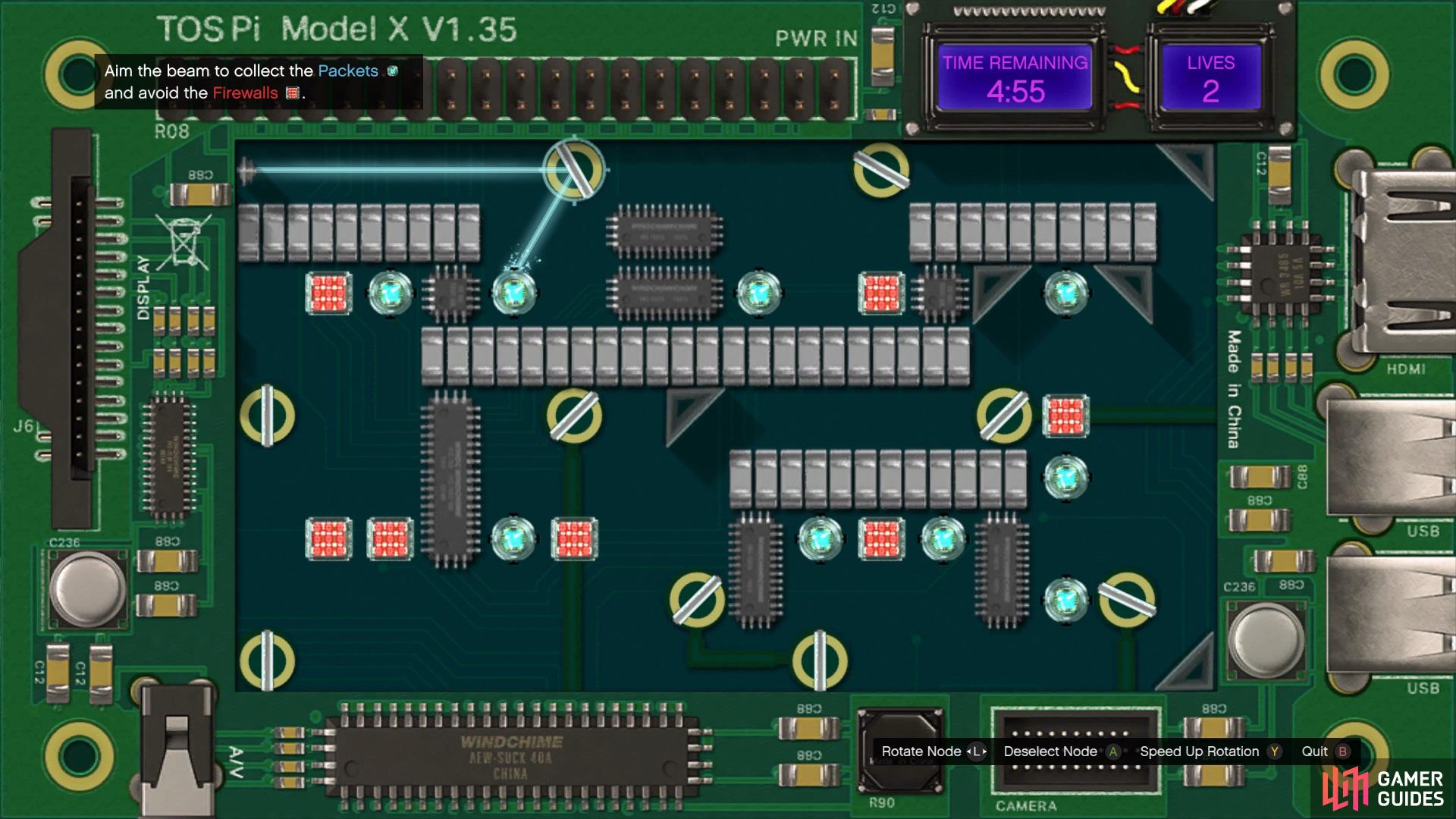Click the packet right of the stacked twin chips

758,293
